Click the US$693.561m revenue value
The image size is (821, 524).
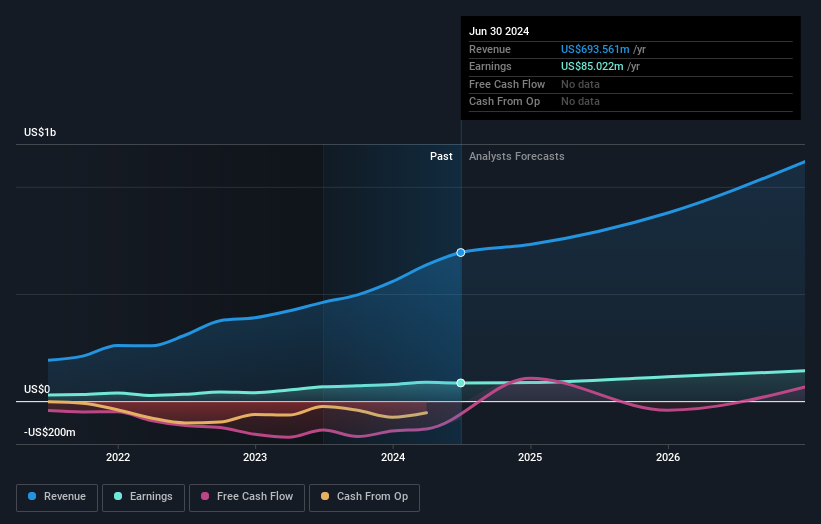(x=595, y=49)
